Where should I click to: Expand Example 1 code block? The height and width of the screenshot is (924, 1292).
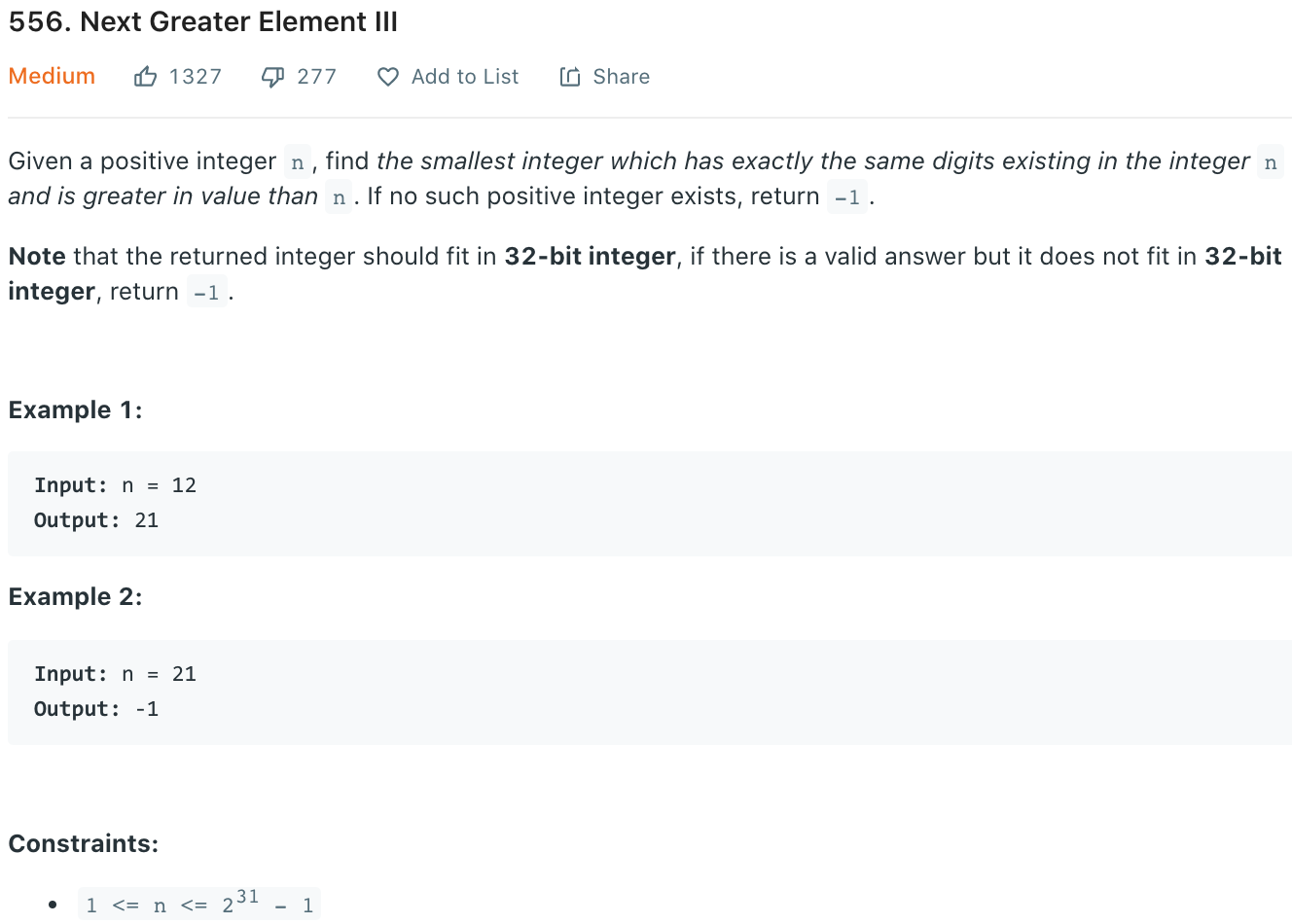(x=646, y=503)
